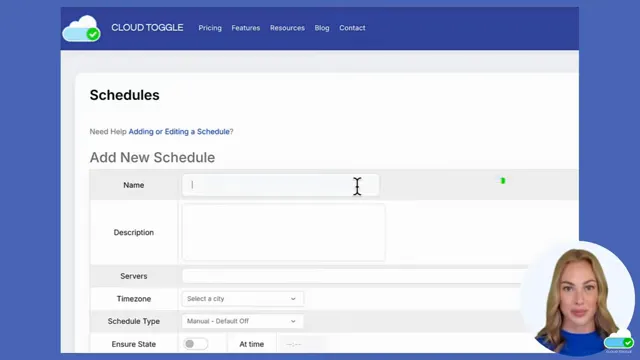This screenshot has width=640, height=360.
Task: Click the Description row label
Action: click(x=133, y=232)
